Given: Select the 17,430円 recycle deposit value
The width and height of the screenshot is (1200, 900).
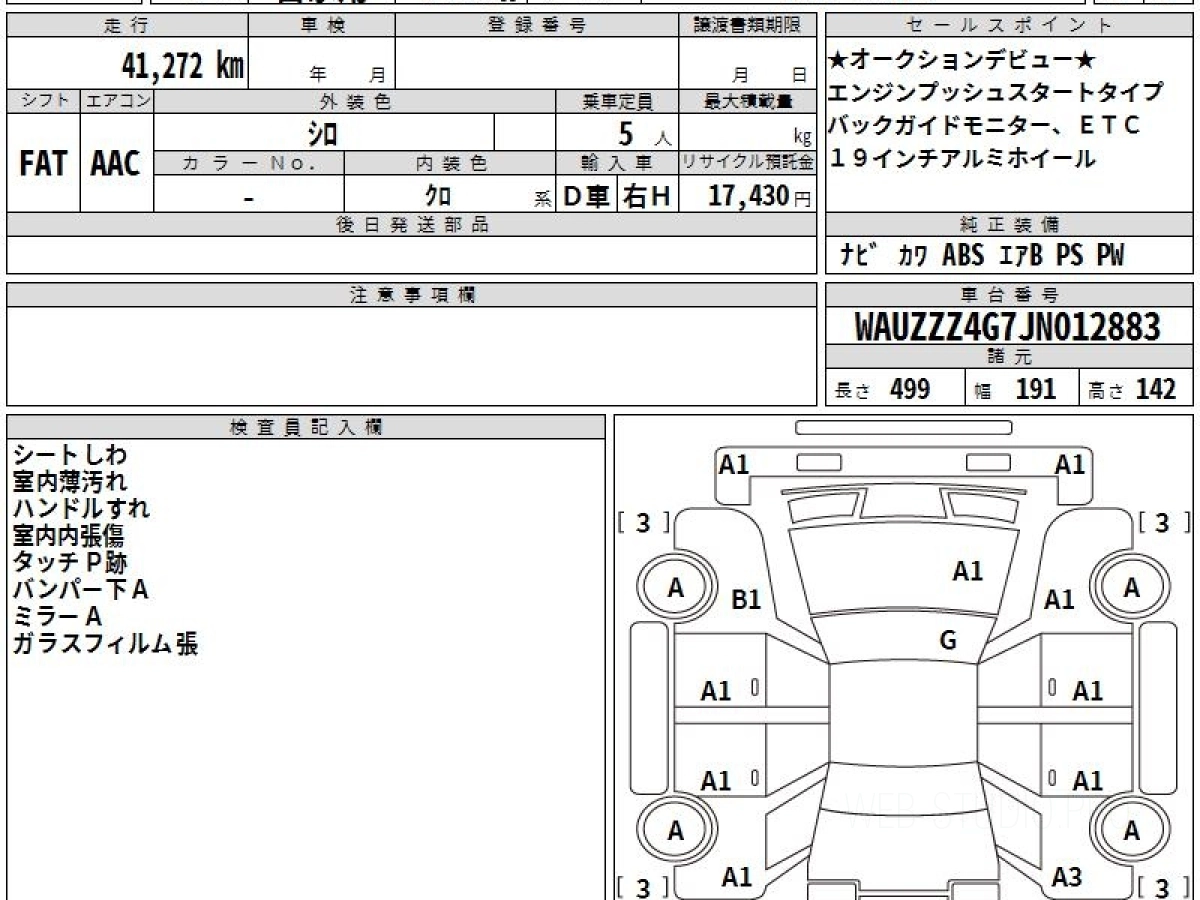Looking at the screenshot, I should [x=759, y=196].
